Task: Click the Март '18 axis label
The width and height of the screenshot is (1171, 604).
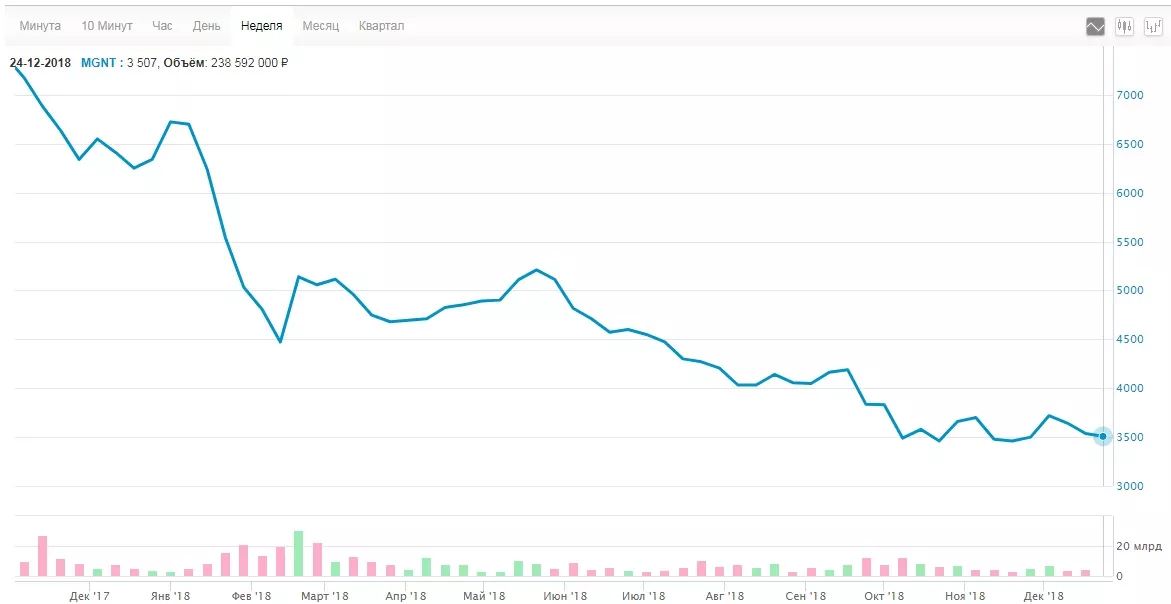Action: (324, 597)
